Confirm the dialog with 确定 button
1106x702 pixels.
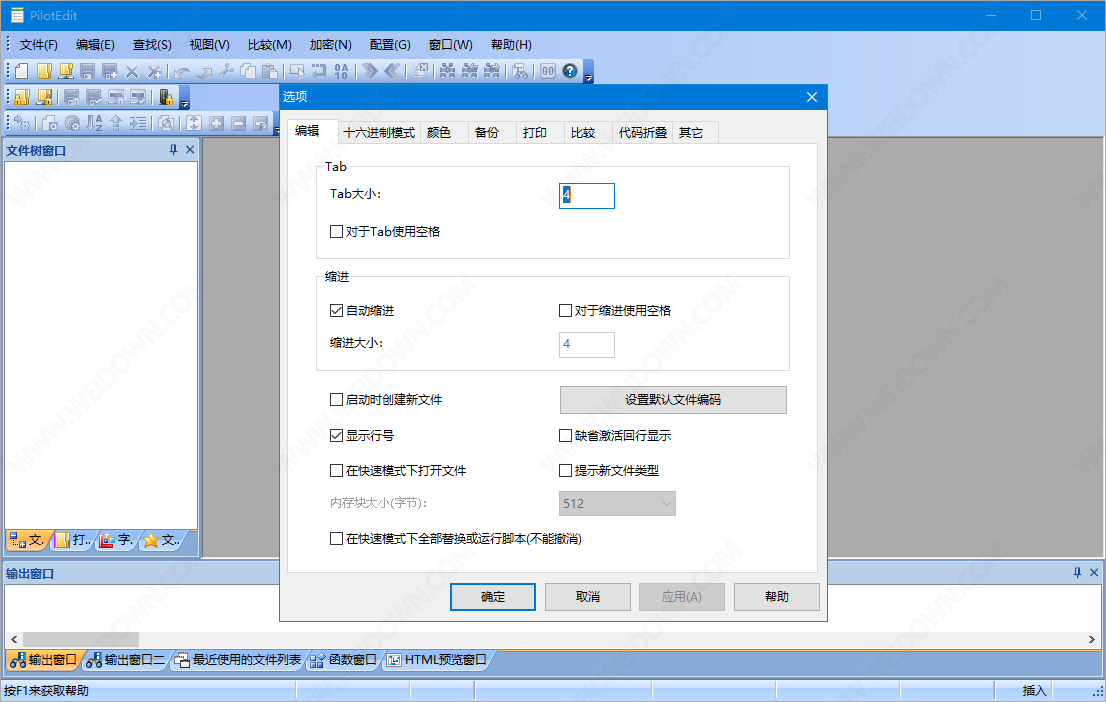[493, 597]
